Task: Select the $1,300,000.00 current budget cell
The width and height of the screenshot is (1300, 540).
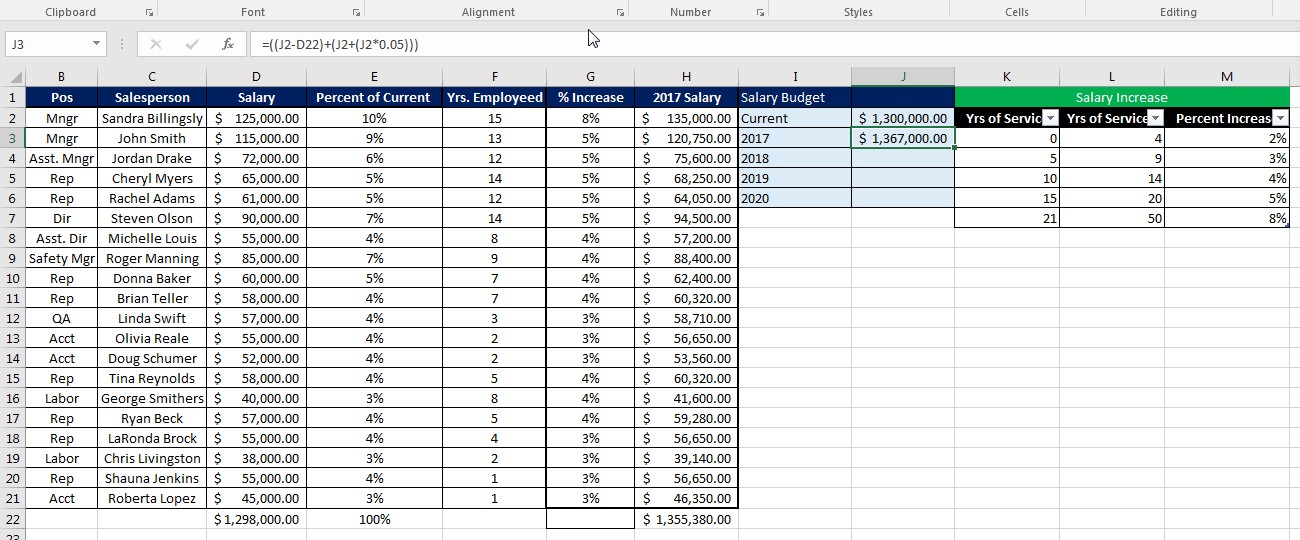Action: pyautogui.click(x=903, y=118)
